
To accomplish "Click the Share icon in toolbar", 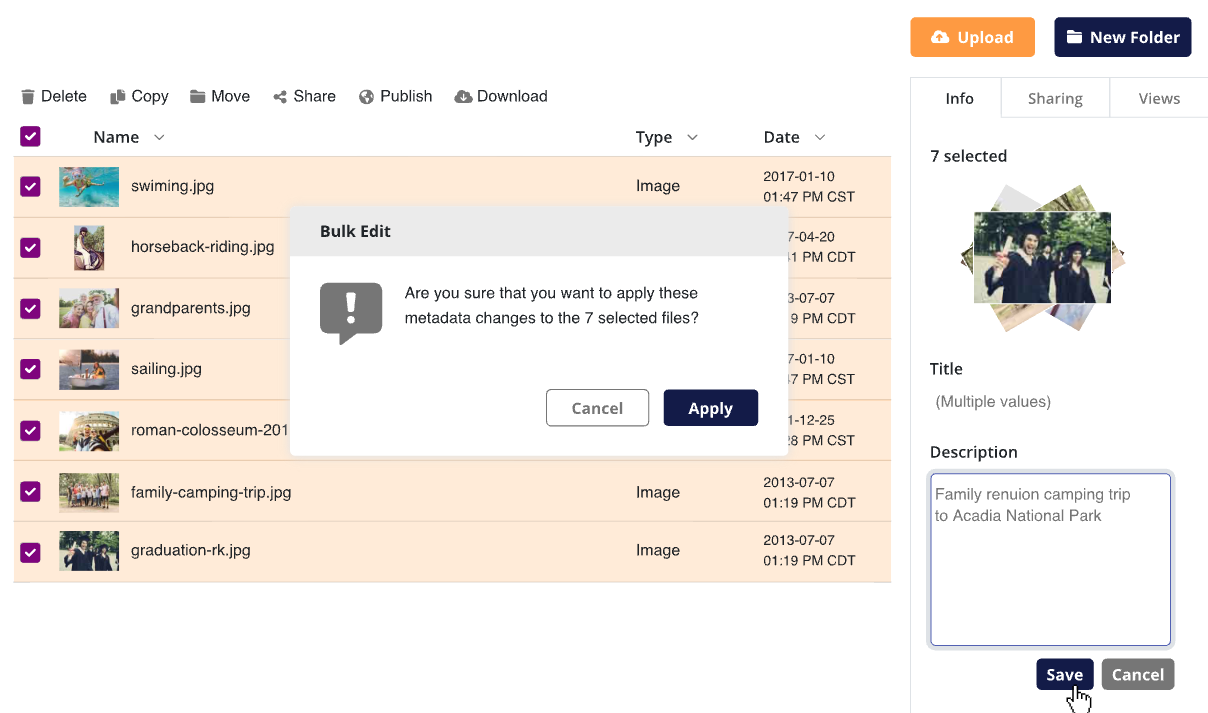I will coord(281,97).
